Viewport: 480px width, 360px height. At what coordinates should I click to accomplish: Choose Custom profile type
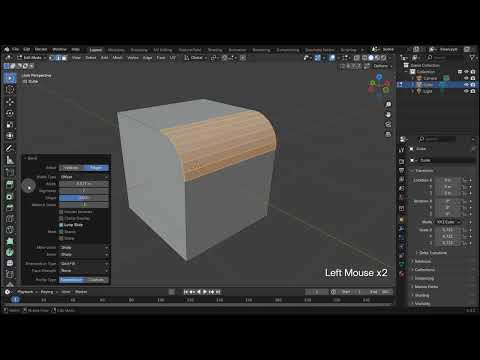click(96, 280)
